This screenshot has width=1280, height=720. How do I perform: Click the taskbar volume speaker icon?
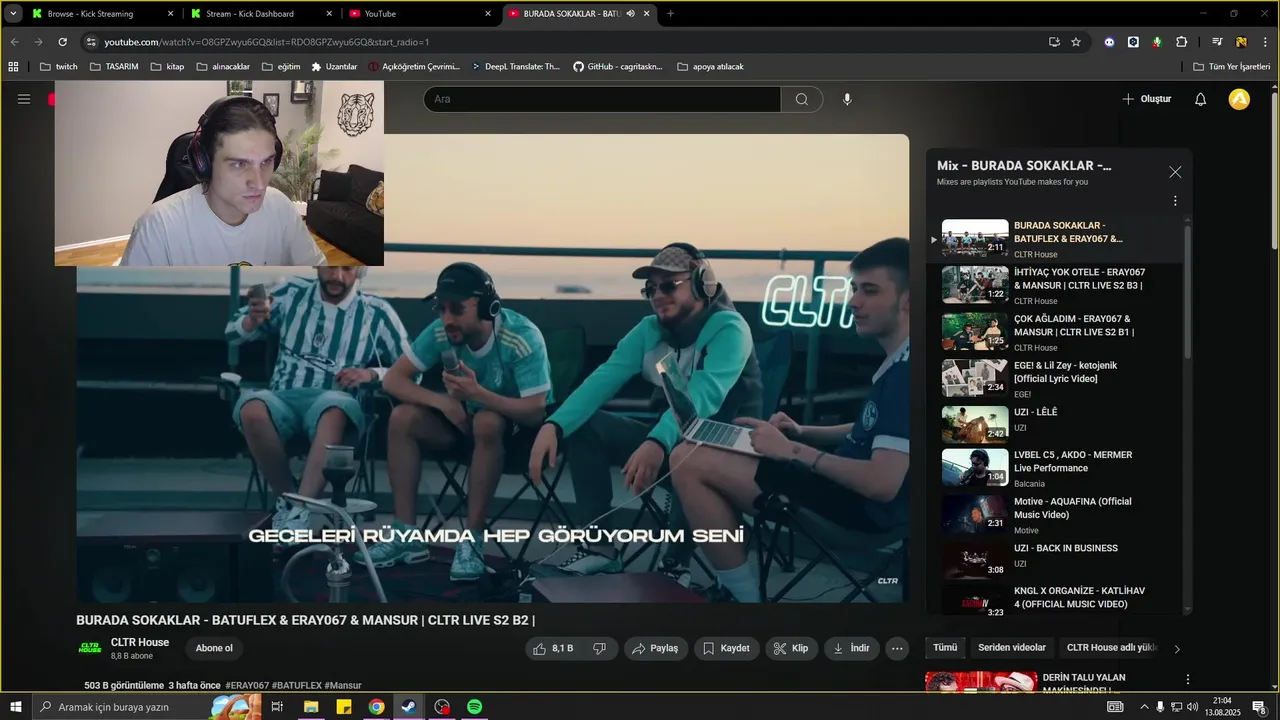click(x=1192, y=707)
